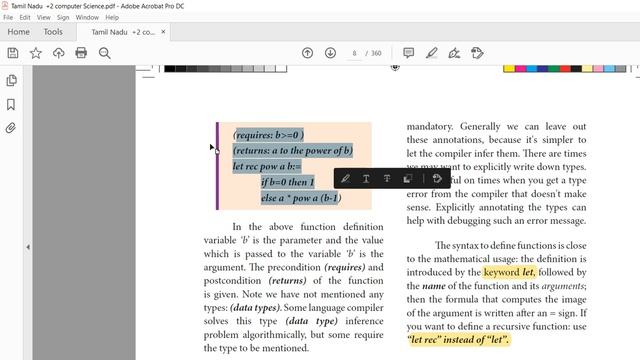This screenshot has height=360, width=640.
Task: Print the document with the printer icon
Action: coord(81,53)
